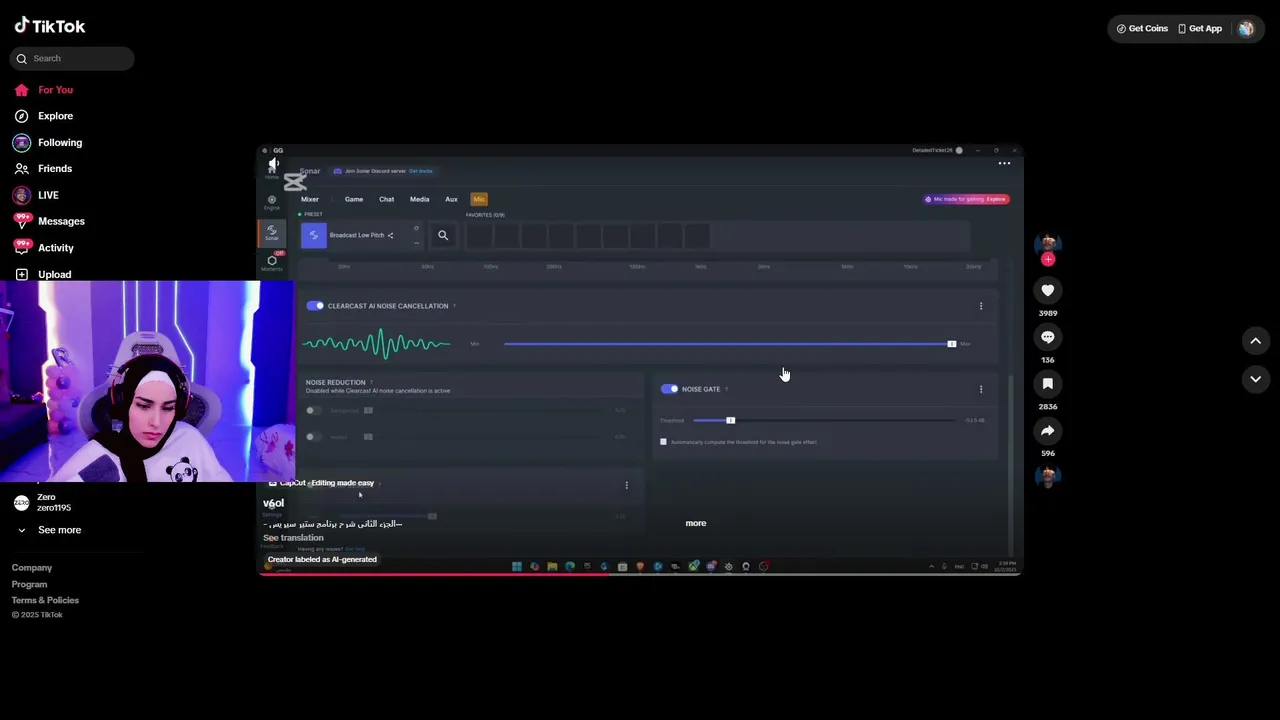This screenshot has width=1280, height=720.
Task: Go to previous video
Action: click(x=1256, y=341)
